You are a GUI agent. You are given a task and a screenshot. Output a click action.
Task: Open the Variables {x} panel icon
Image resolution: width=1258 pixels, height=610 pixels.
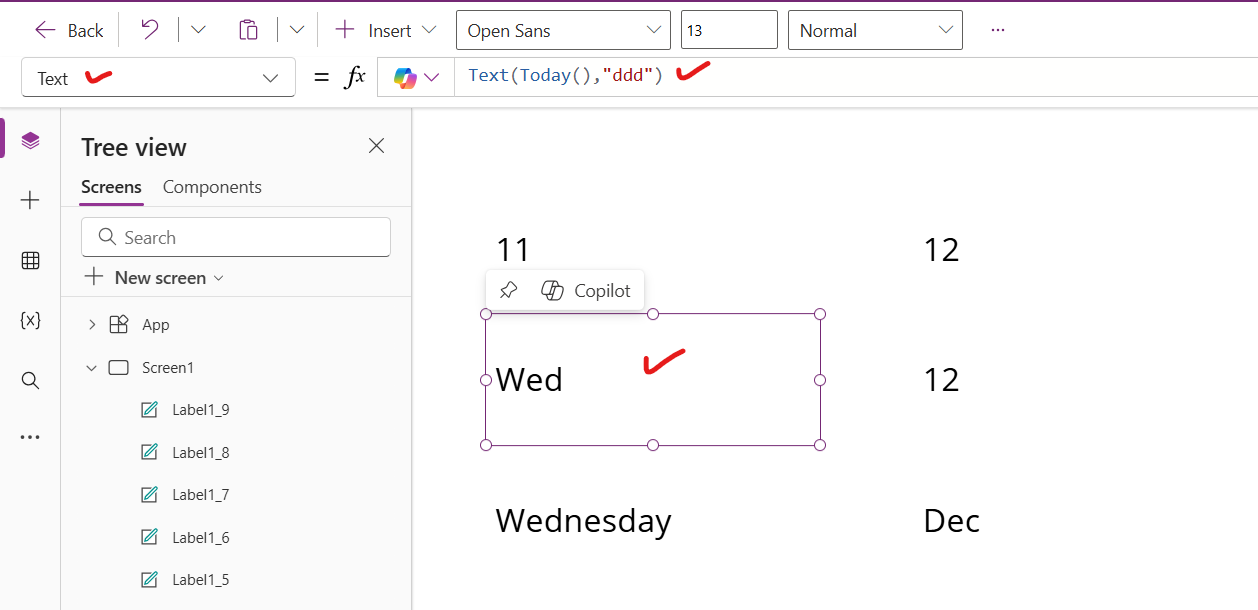(30, 320)
